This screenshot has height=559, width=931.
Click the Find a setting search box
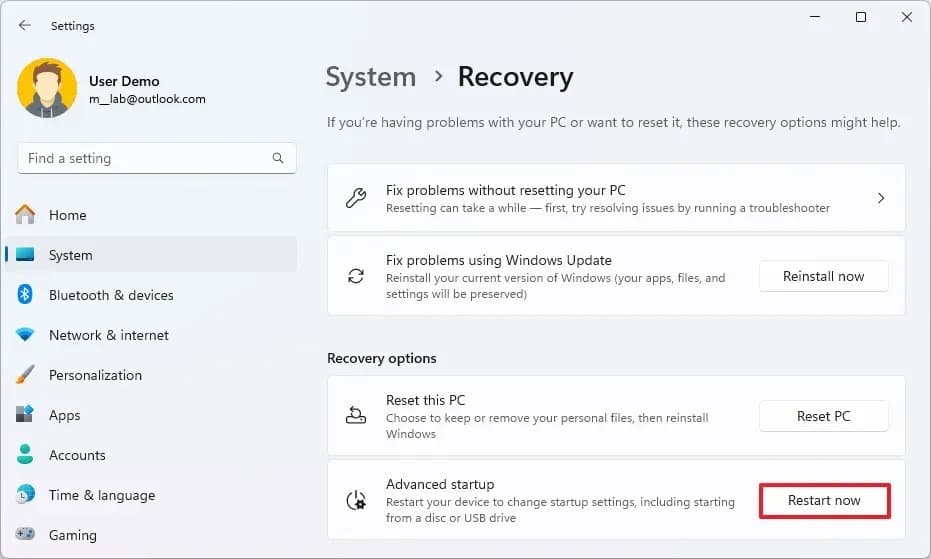coord(157,158)
